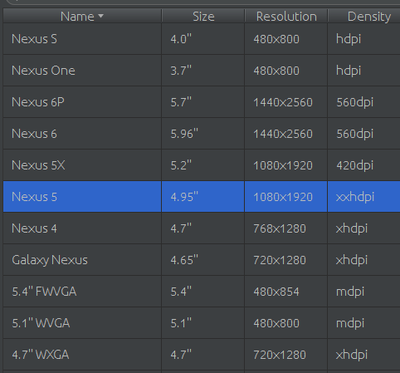Click the 5.4" size cell of FWVGA row

click(203, 292)
